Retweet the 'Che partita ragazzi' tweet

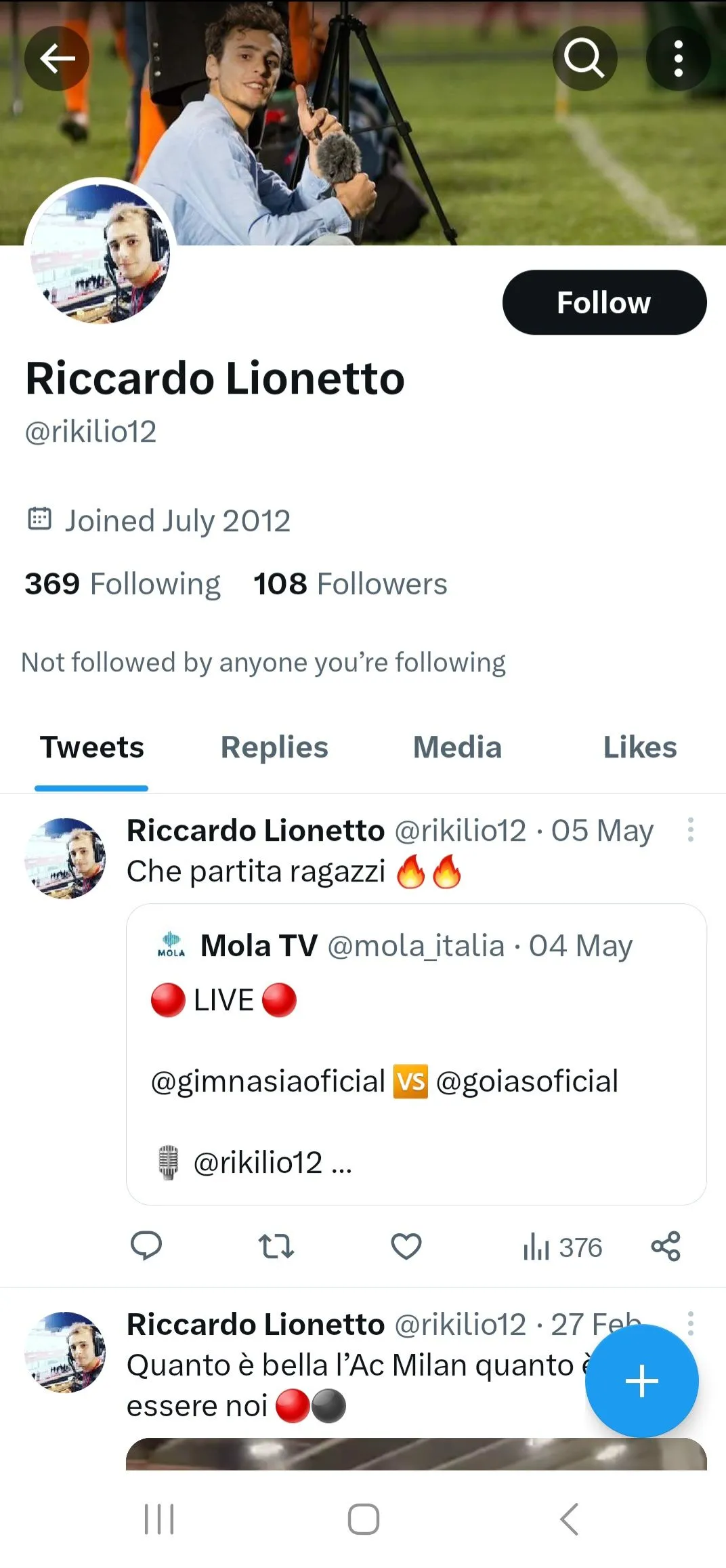pyautogui.click(x=276, y=1246)
